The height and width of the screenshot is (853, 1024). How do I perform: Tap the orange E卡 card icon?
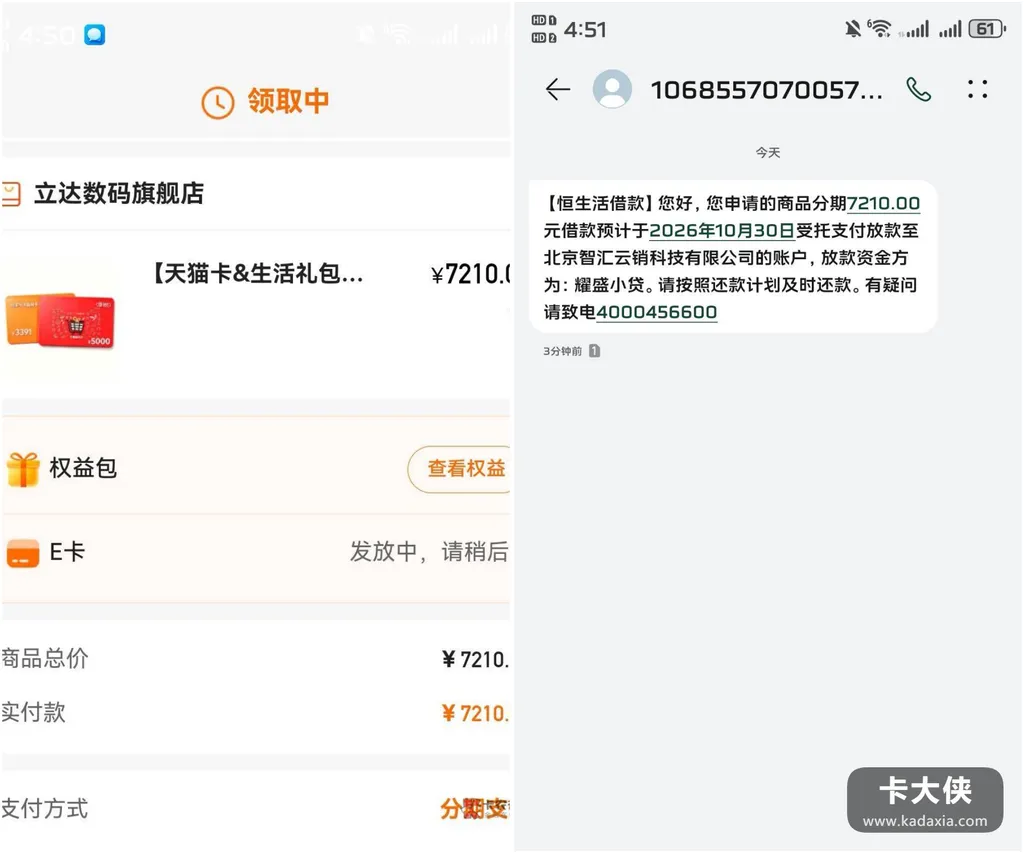(23, 553)
